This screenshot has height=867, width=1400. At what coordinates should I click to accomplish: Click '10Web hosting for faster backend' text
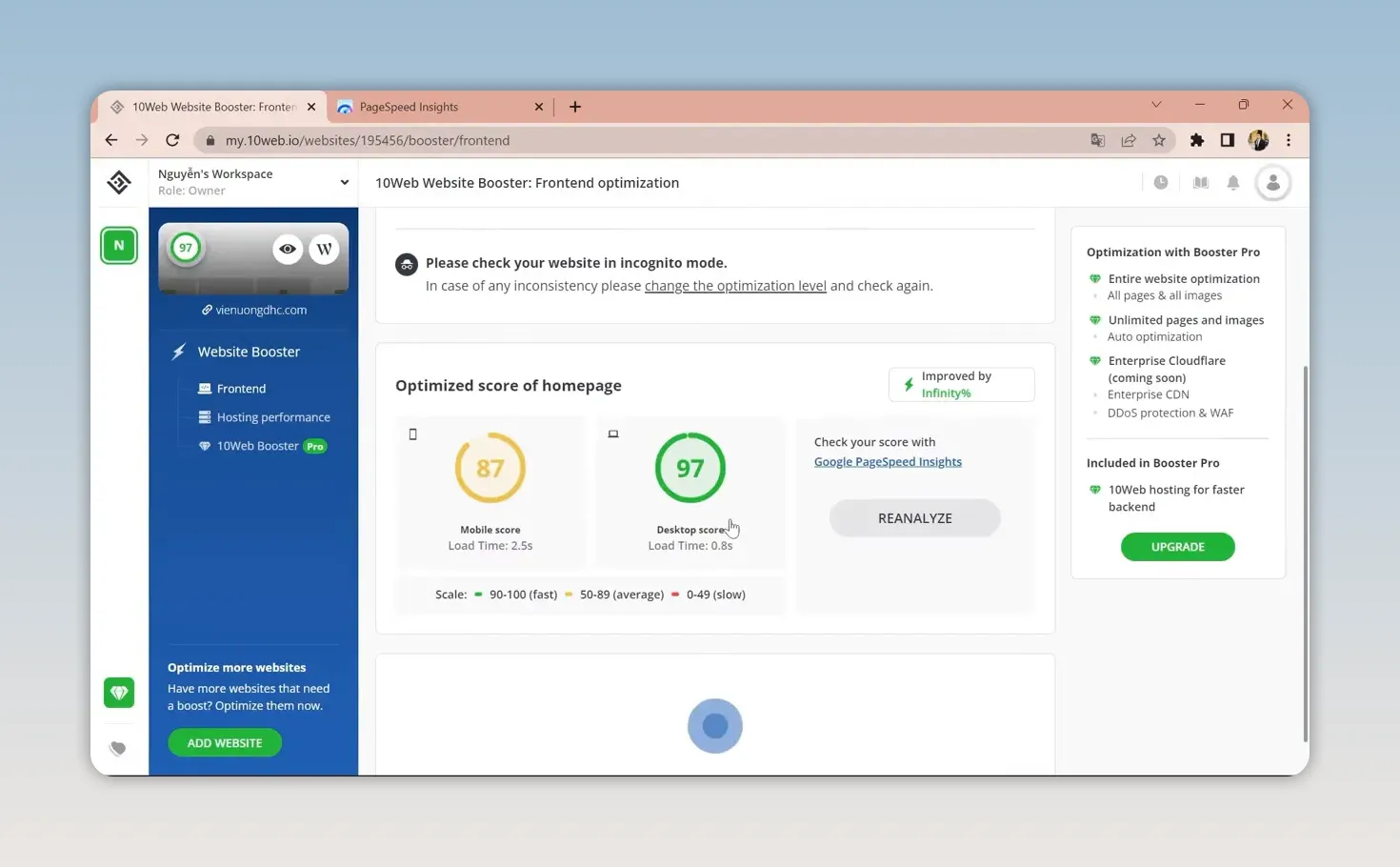(x=1176, y=498)
